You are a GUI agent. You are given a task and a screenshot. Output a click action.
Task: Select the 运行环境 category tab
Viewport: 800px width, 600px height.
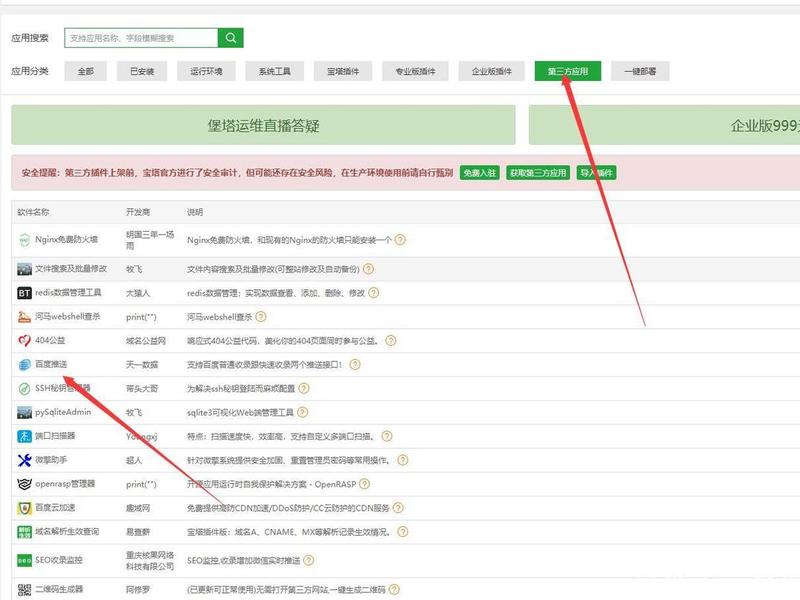pos(206,71)
